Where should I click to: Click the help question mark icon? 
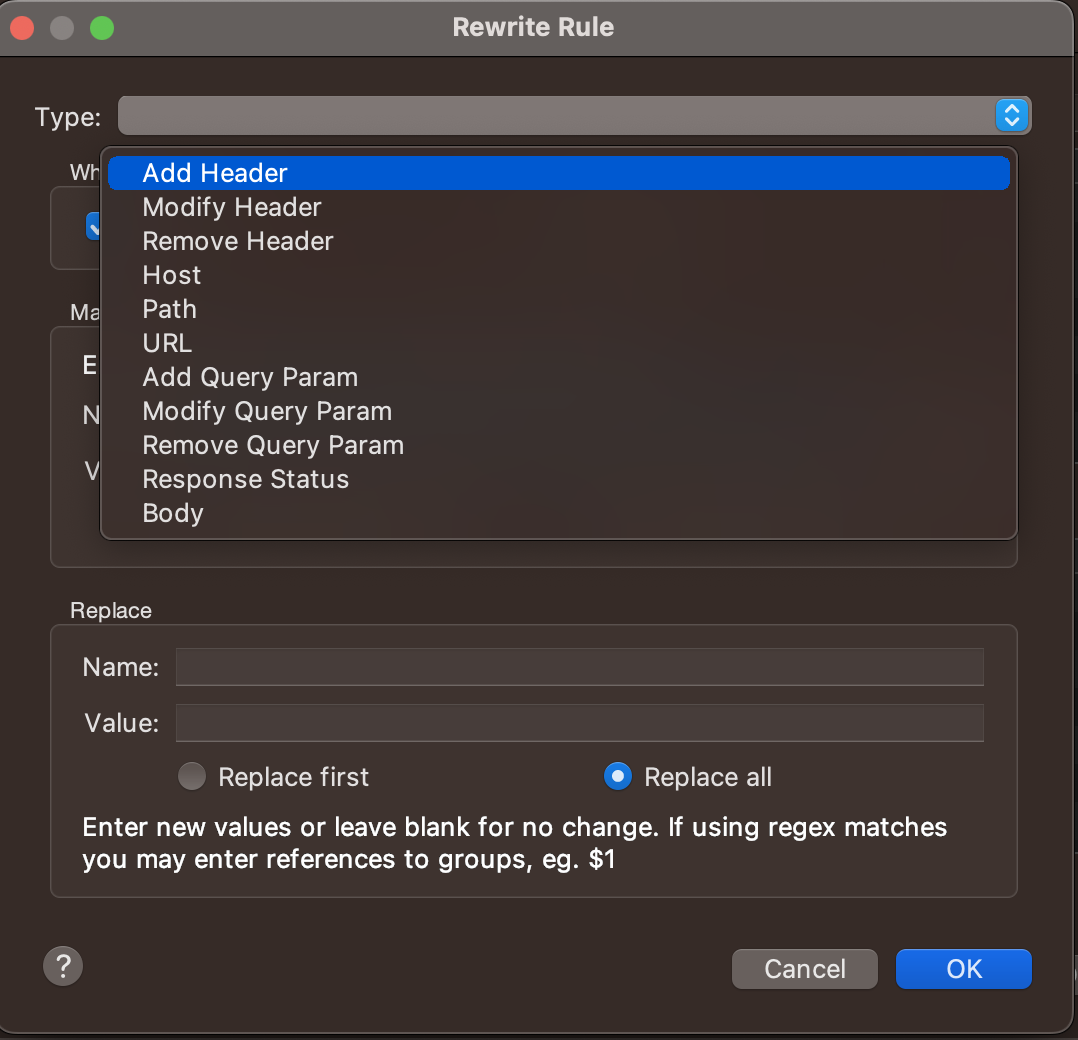pyautogui.click(x=63, y=967)
